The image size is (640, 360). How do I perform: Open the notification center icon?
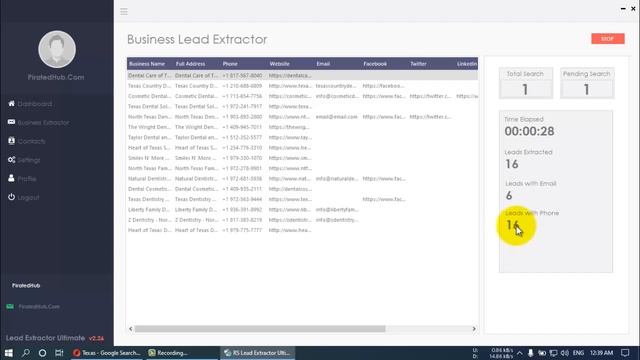pyautogui.click(x=625, y=353)
